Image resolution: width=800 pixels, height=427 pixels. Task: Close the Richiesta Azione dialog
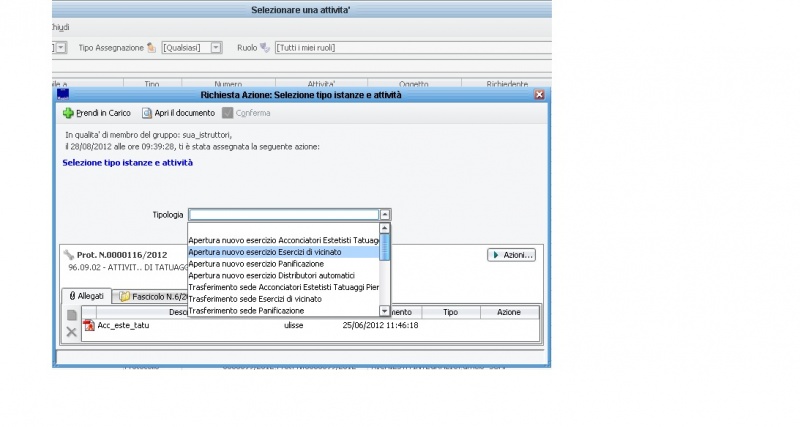[539, 95]
